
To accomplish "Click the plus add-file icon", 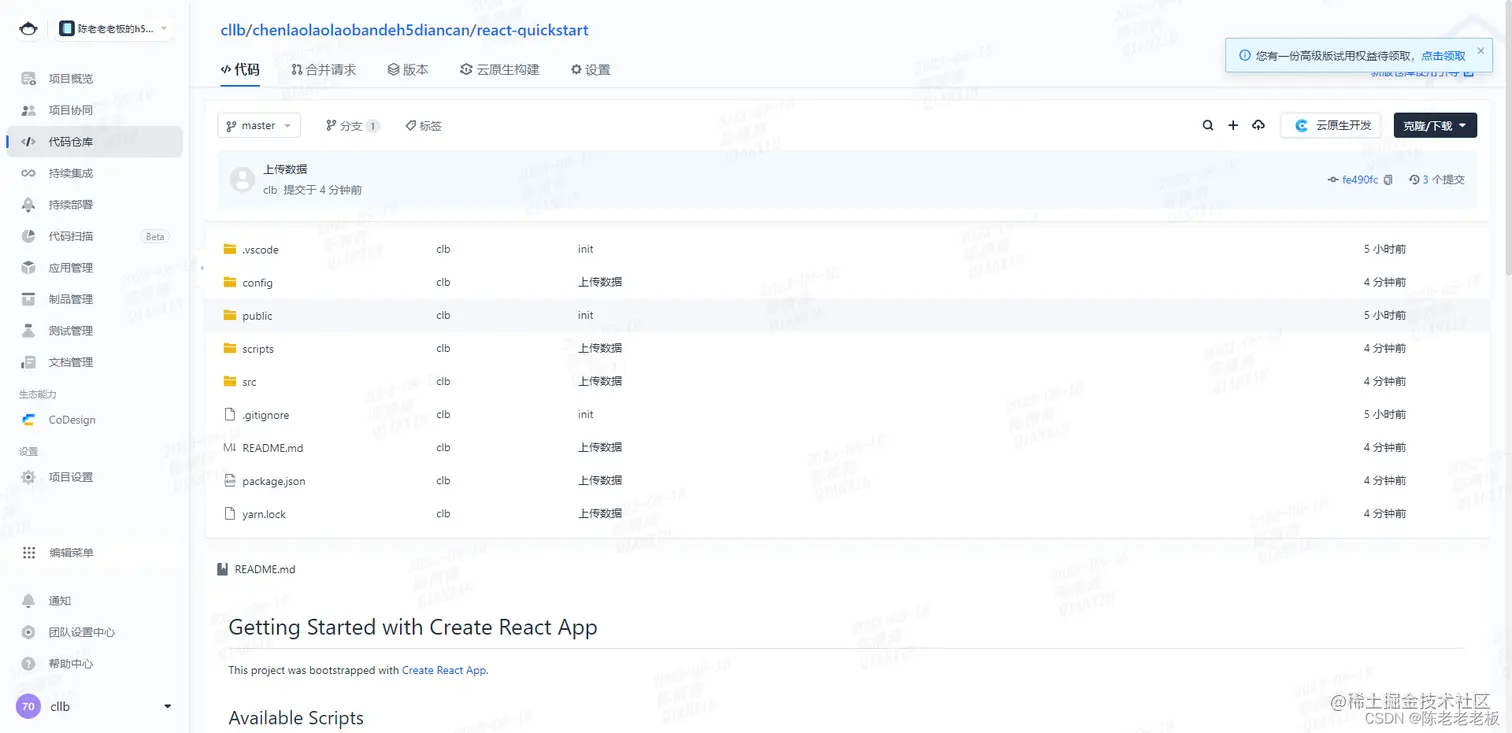I will [1233, 126].
